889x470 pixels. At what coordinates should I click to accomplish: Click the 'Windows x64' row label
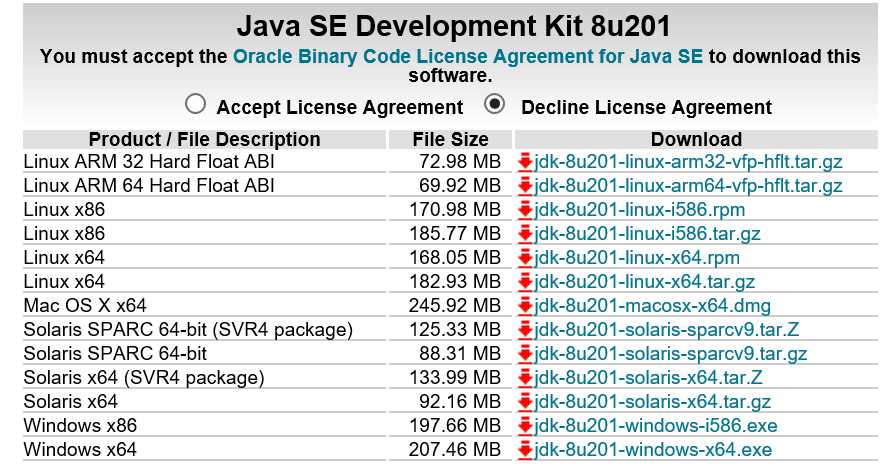click(80, 450)
